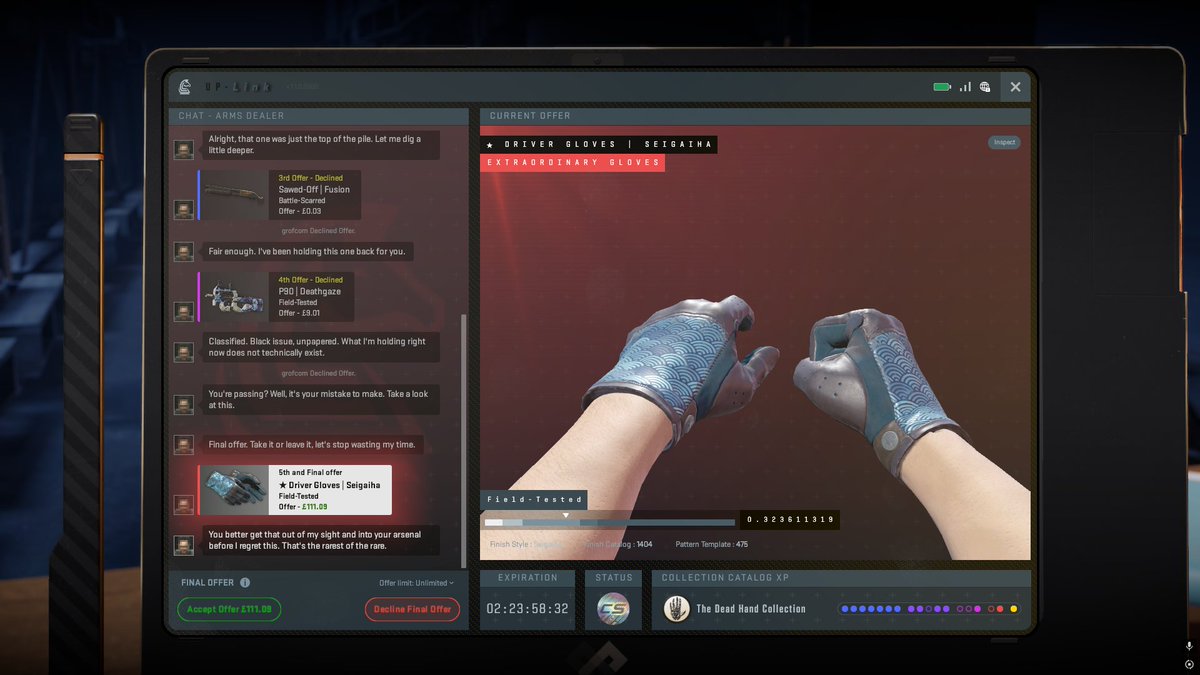Click the 'Chat - Arms Dealer' panel header

point(318,116)
